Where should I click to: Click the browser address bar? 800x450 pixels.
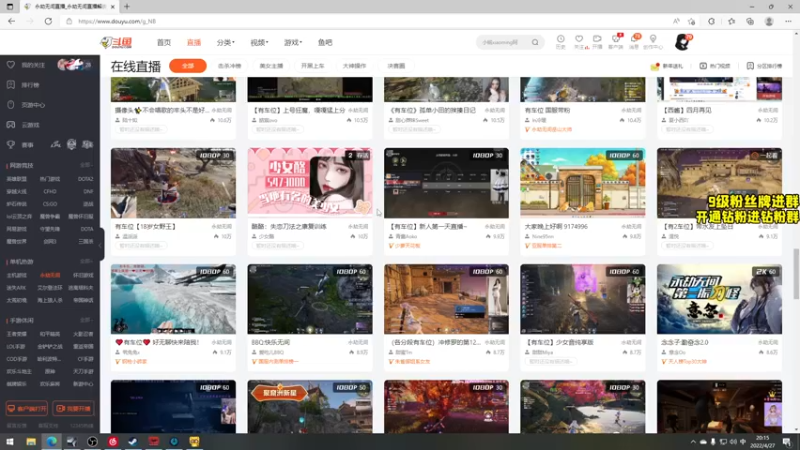pyautogui.click(x=367, y=21)
